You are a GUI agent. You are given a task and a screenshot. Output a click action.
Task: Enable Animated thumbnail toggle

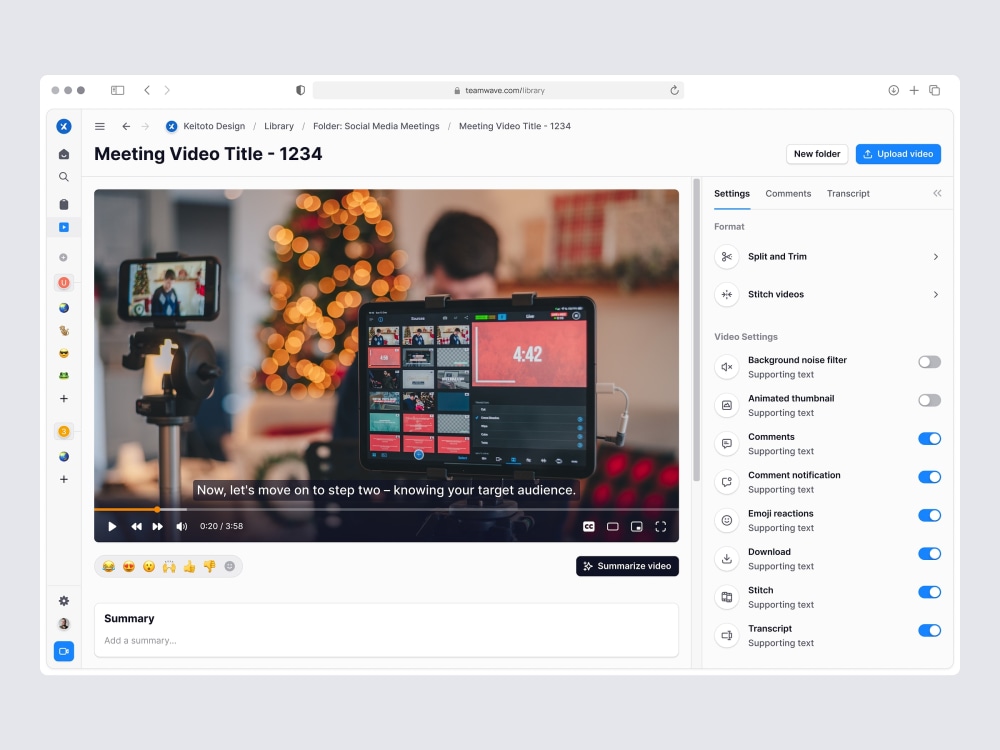click(x=929, y=401)
